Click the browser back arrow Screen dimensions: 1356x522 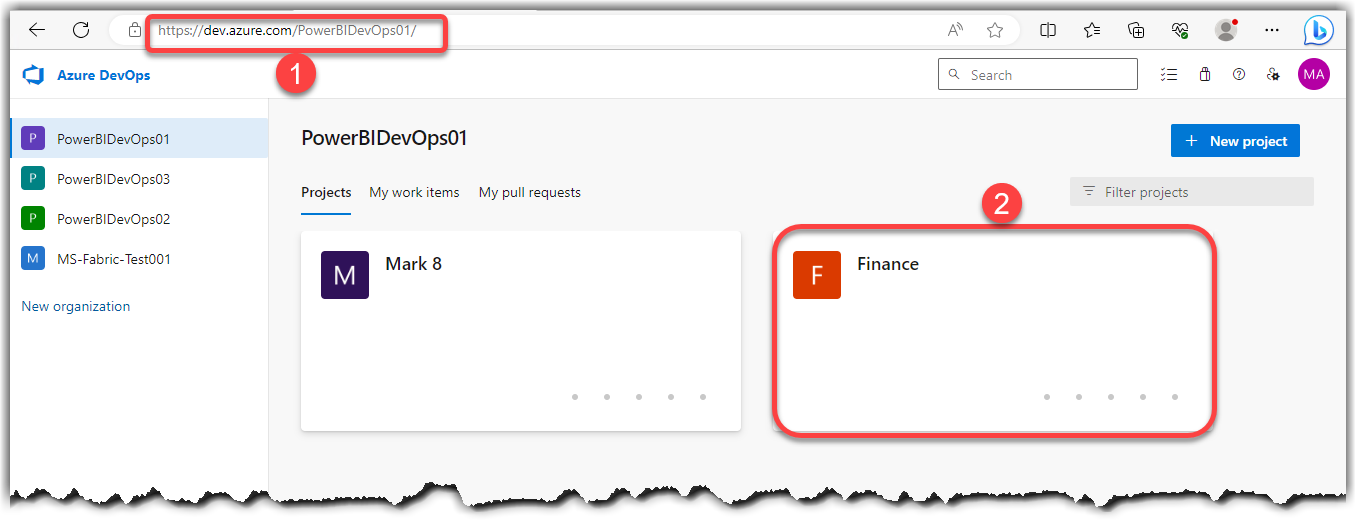[37, 30]
